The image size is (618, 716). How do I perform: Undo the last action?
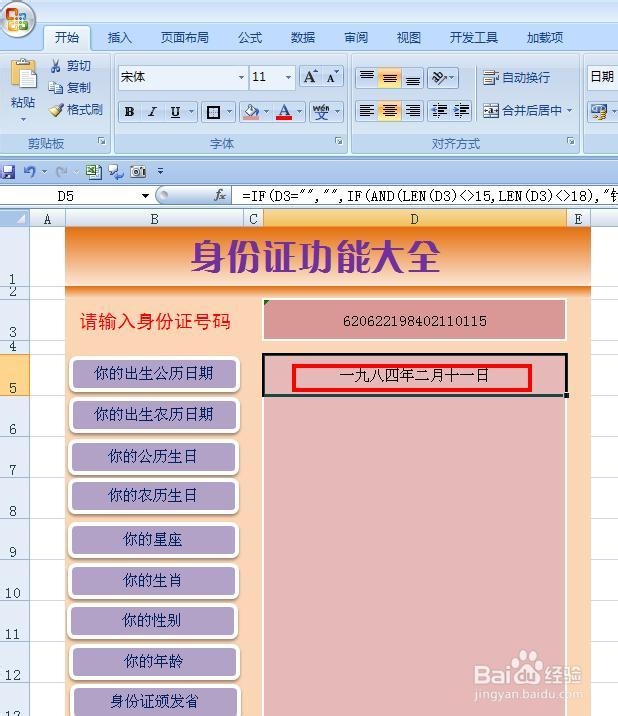click(30, 172)
